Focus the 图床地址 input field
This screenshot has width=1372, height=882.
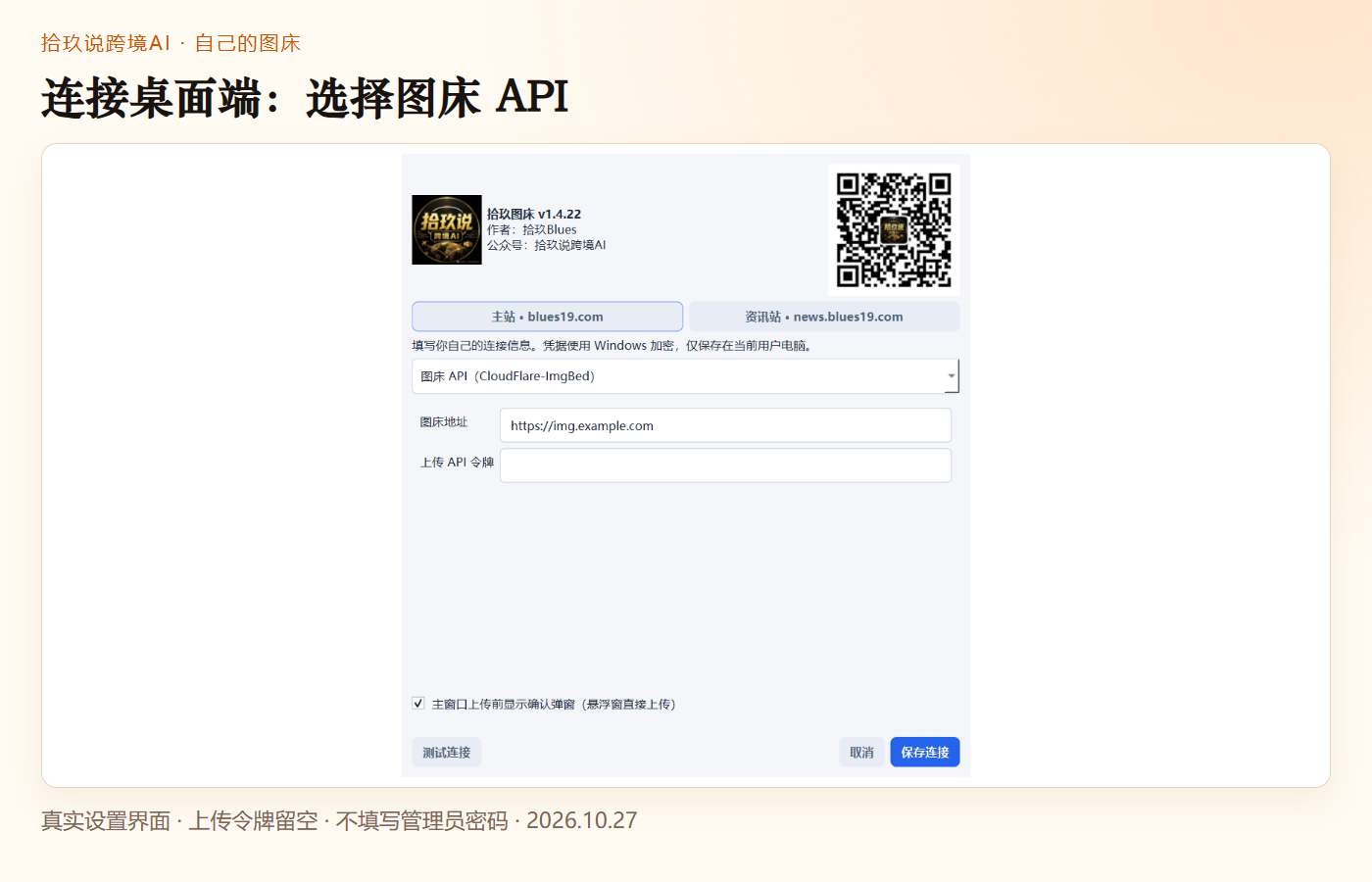tap(725, 425)
